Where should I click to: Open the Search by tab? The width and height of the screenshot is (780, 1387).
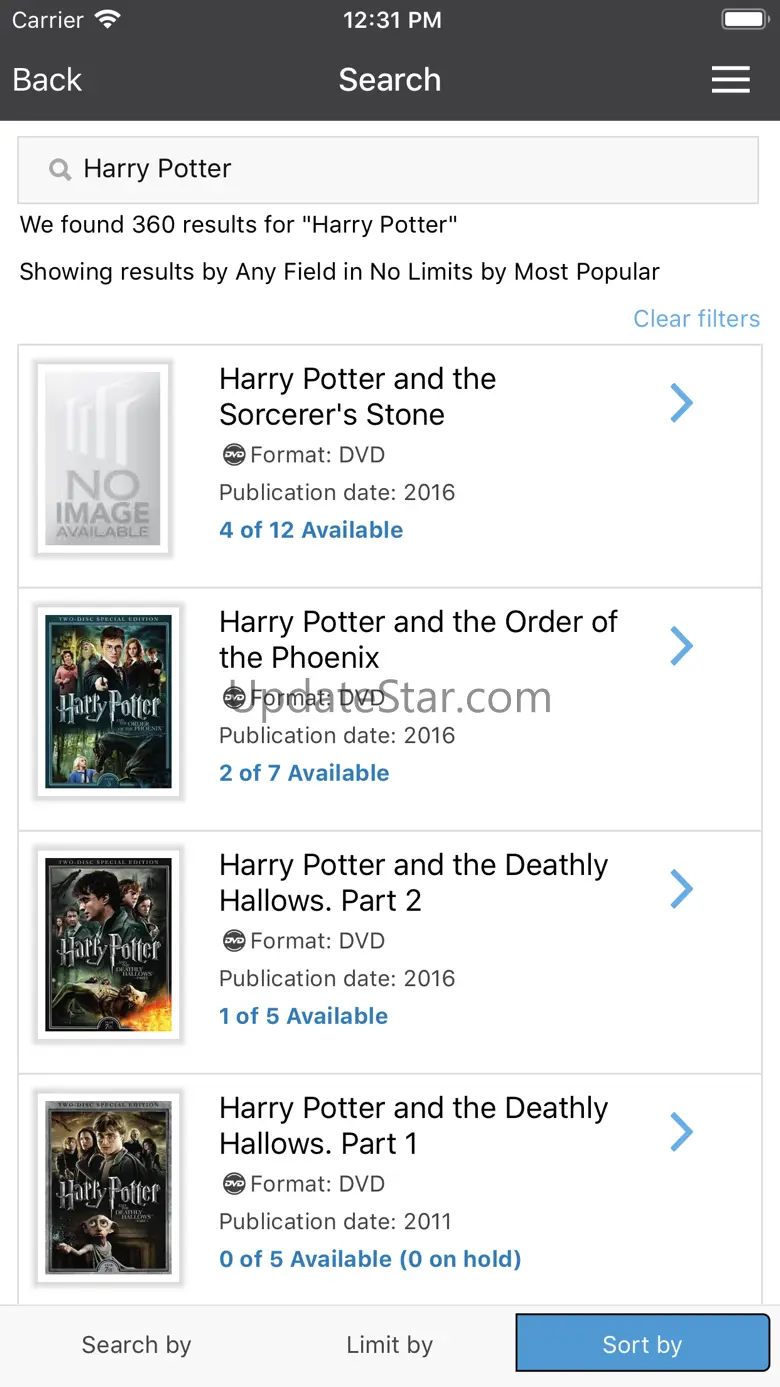136,1345
